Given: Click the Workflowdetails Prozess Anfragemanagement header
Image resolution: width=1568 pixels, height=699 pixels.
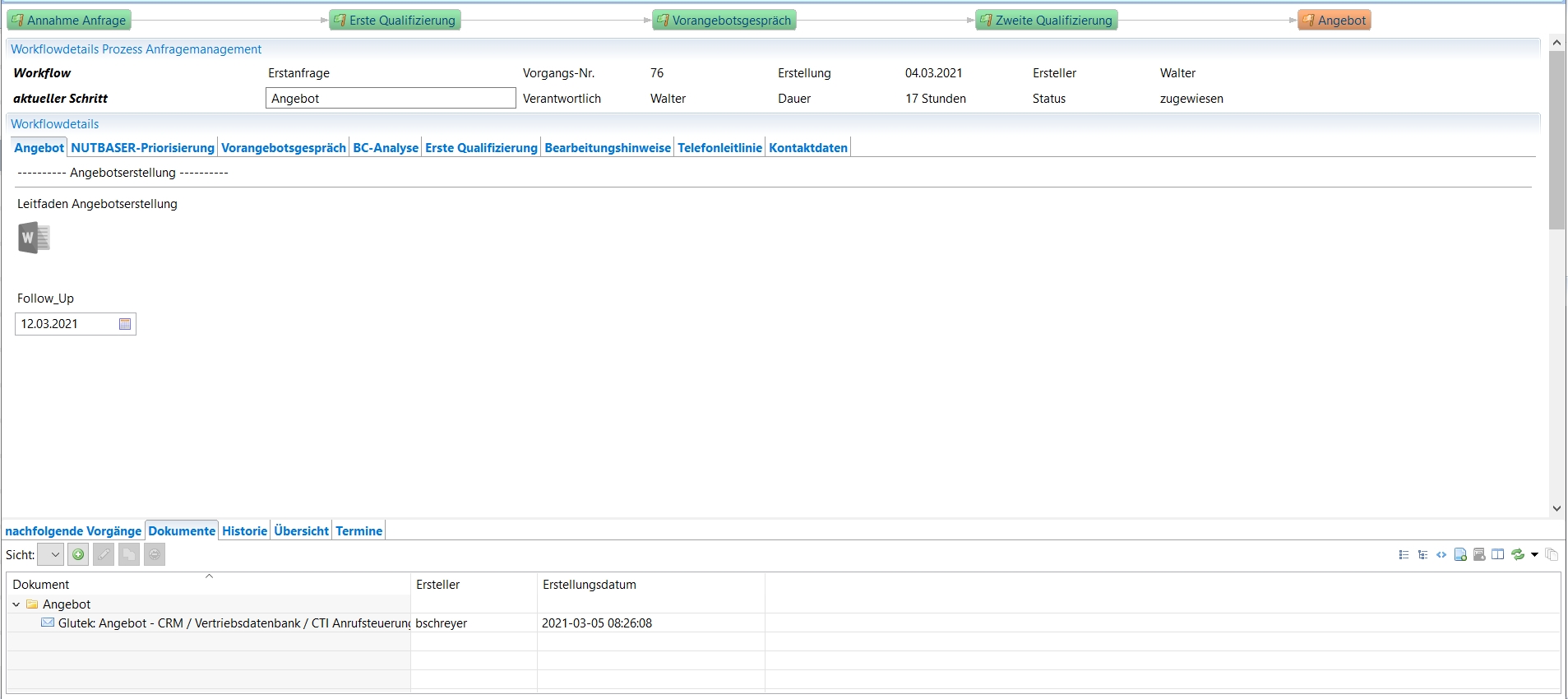Looking at the screenshot, I should coord(136,49).
